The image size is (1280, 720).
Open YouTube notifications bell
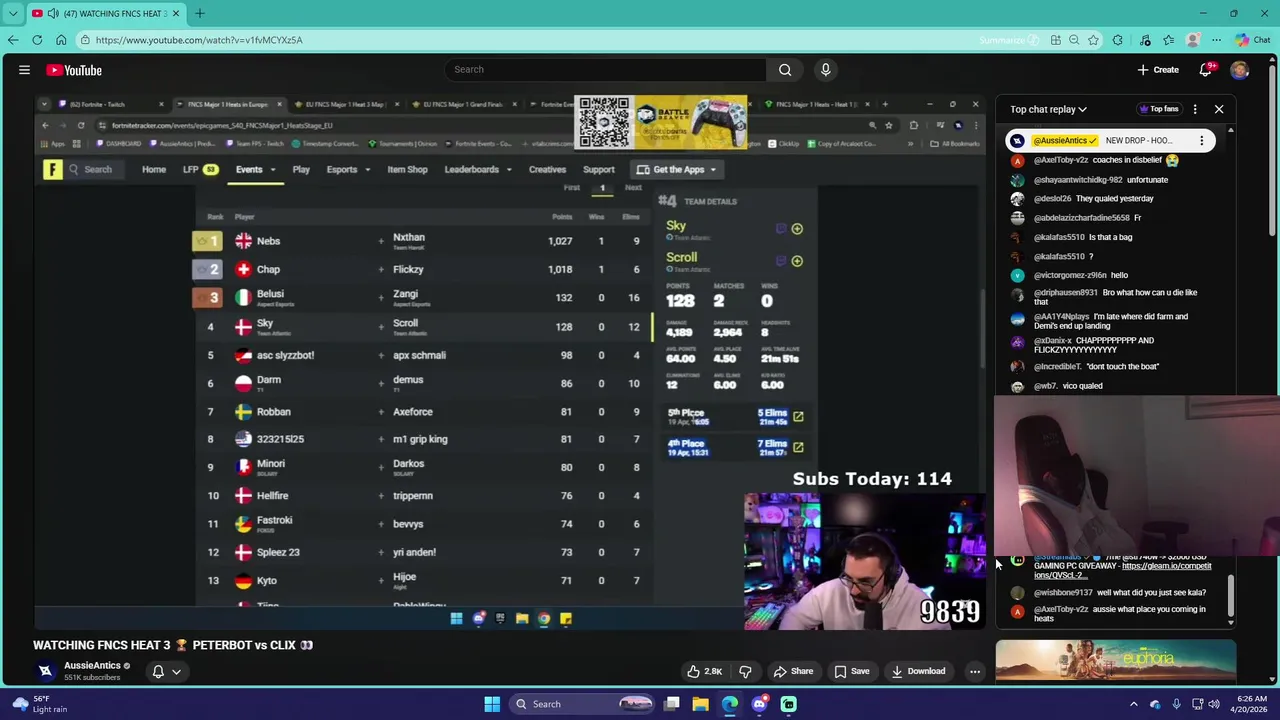[x=1205, y=70]
